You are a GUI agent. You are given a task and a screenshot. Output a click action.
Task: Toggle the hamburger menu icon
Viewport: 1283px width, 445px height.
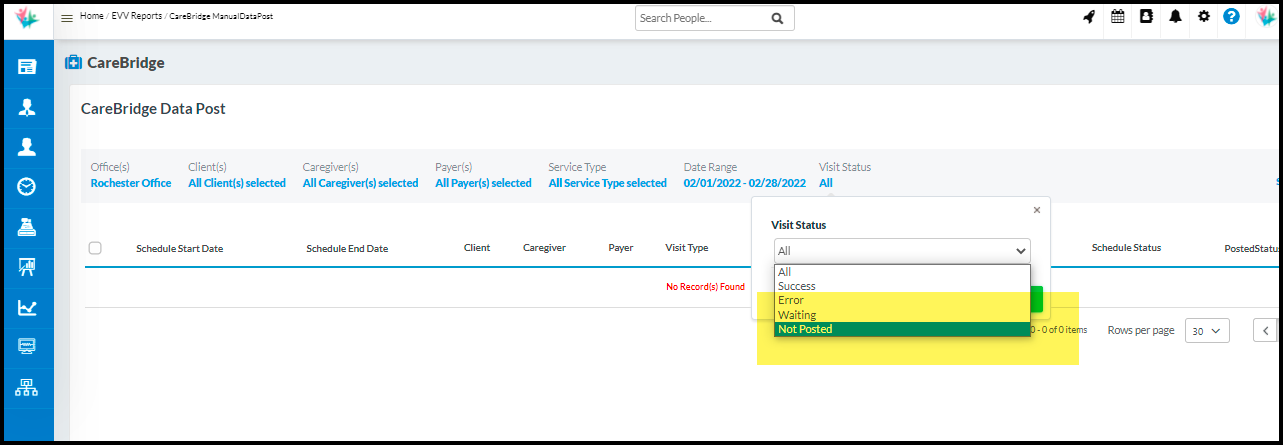(x=67, y=18)
